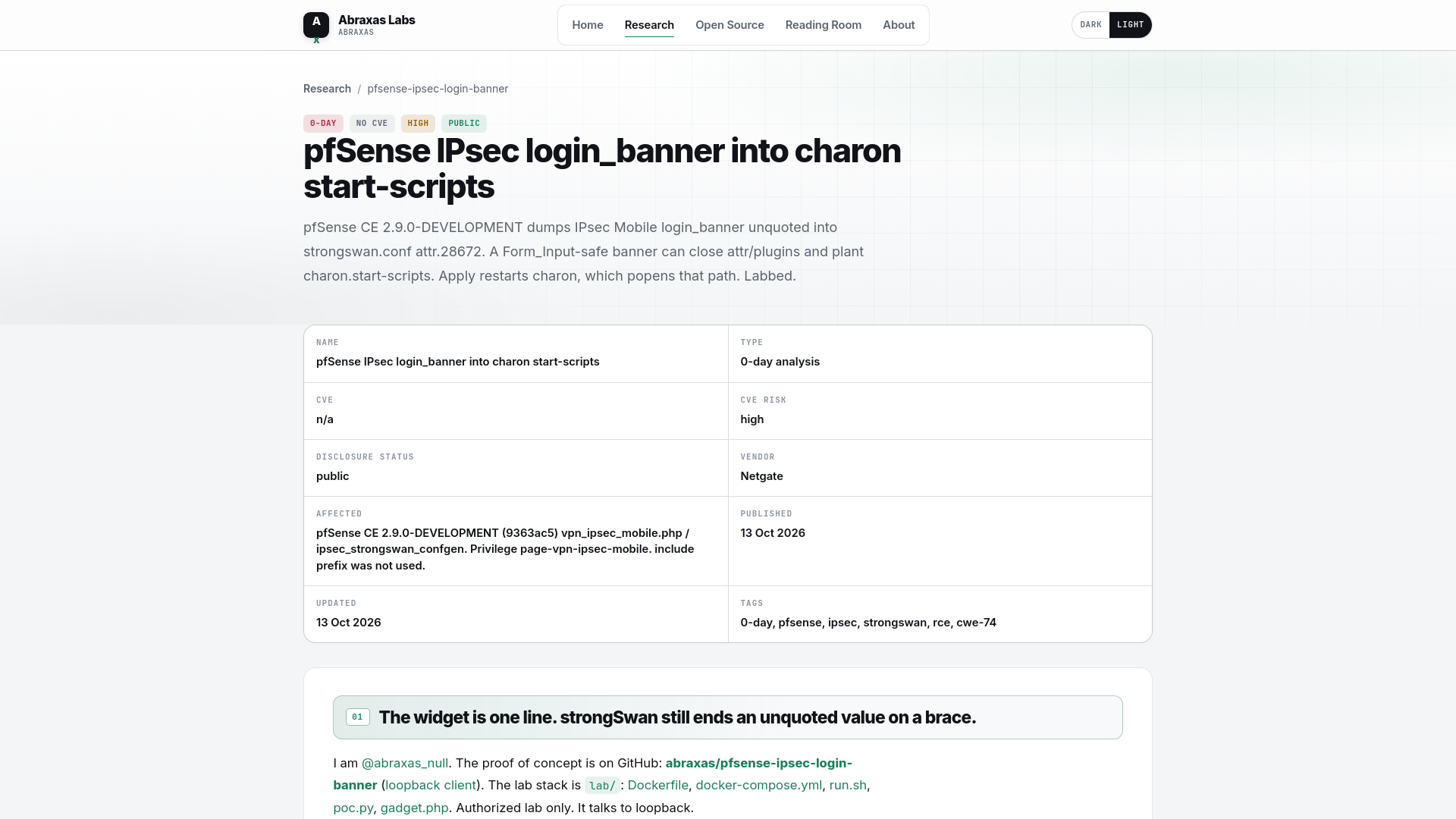Click the disclosure status value public
Screen dimensions: 1456x819
(x=332, y=476)
